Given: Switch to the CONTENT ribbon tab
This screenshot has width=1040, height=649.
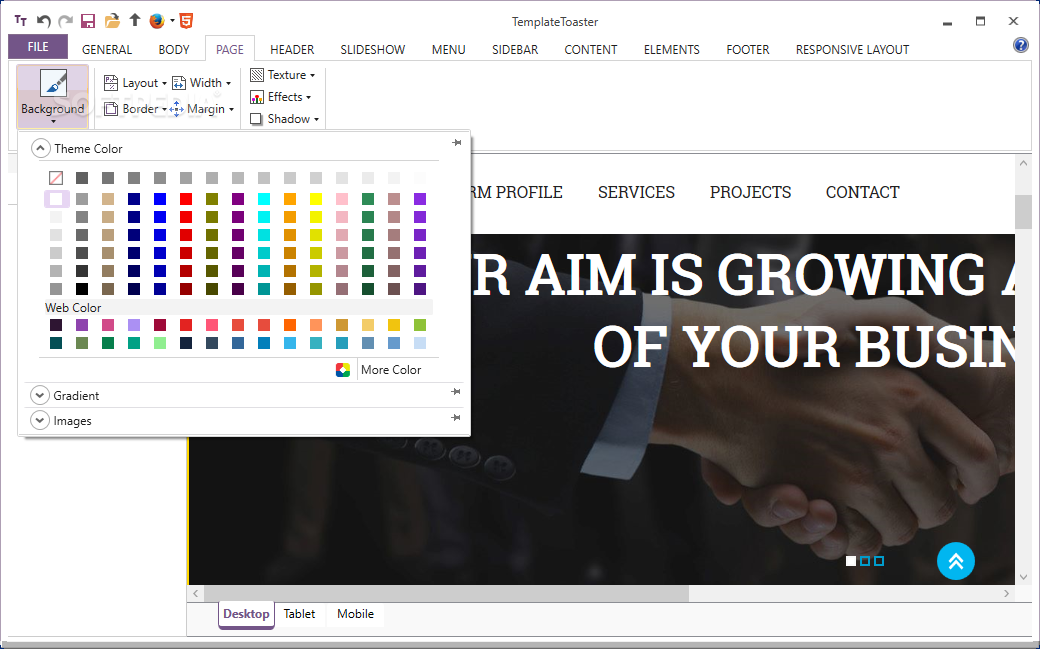Looking at the screenshot, I should (590, 50).
